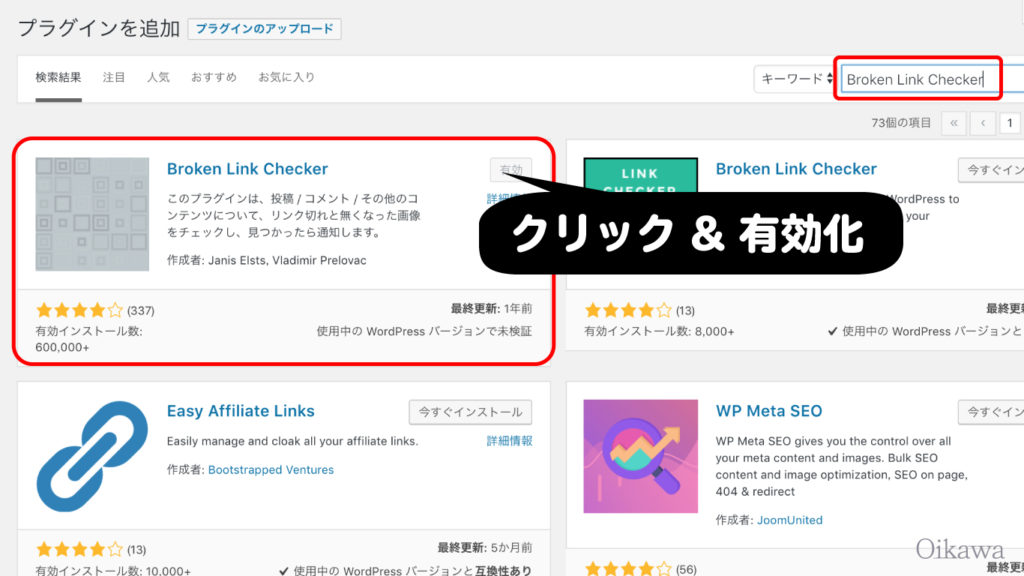Click the 使用中の WordPress バージョンで未検証 text

(424, 331)
